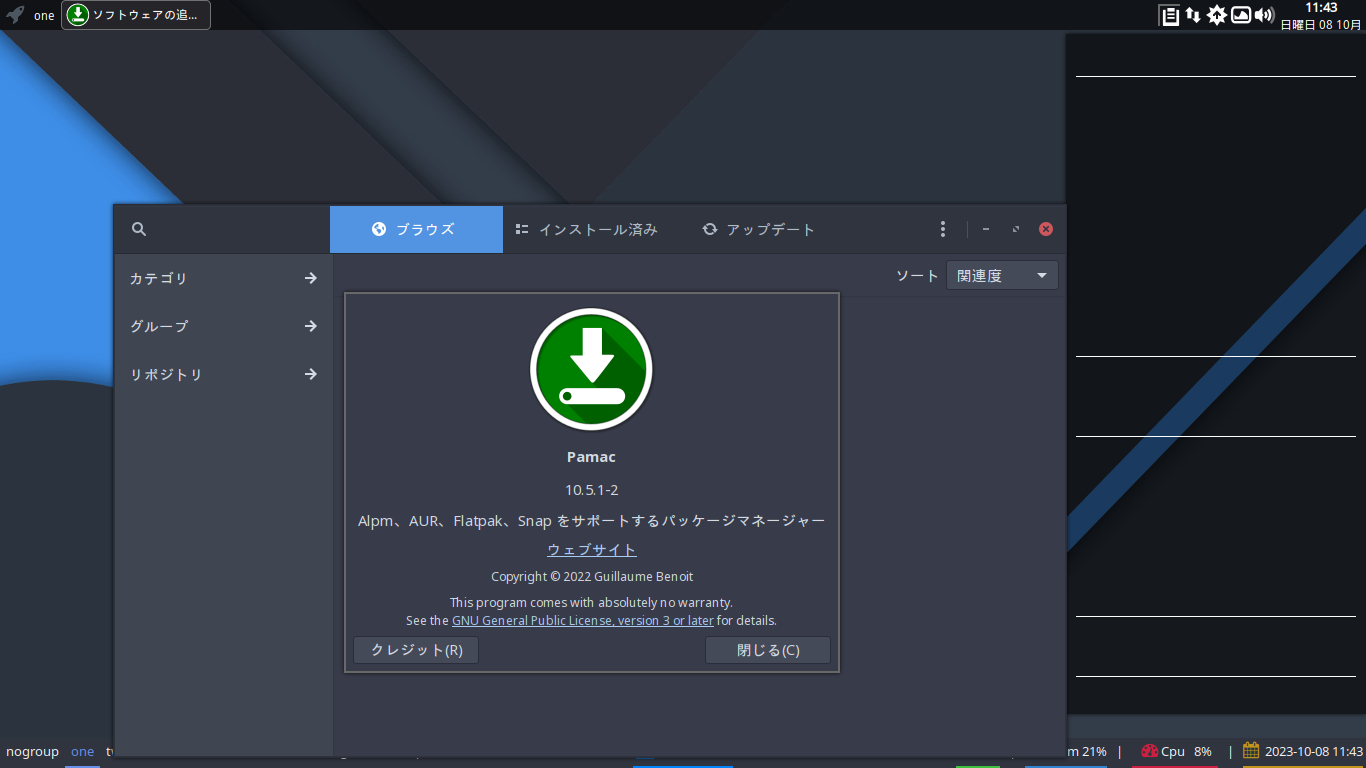This screenshot has height=768, width=1366.
Task: Click the クレジット(R) button
Action: pos(416,650)
